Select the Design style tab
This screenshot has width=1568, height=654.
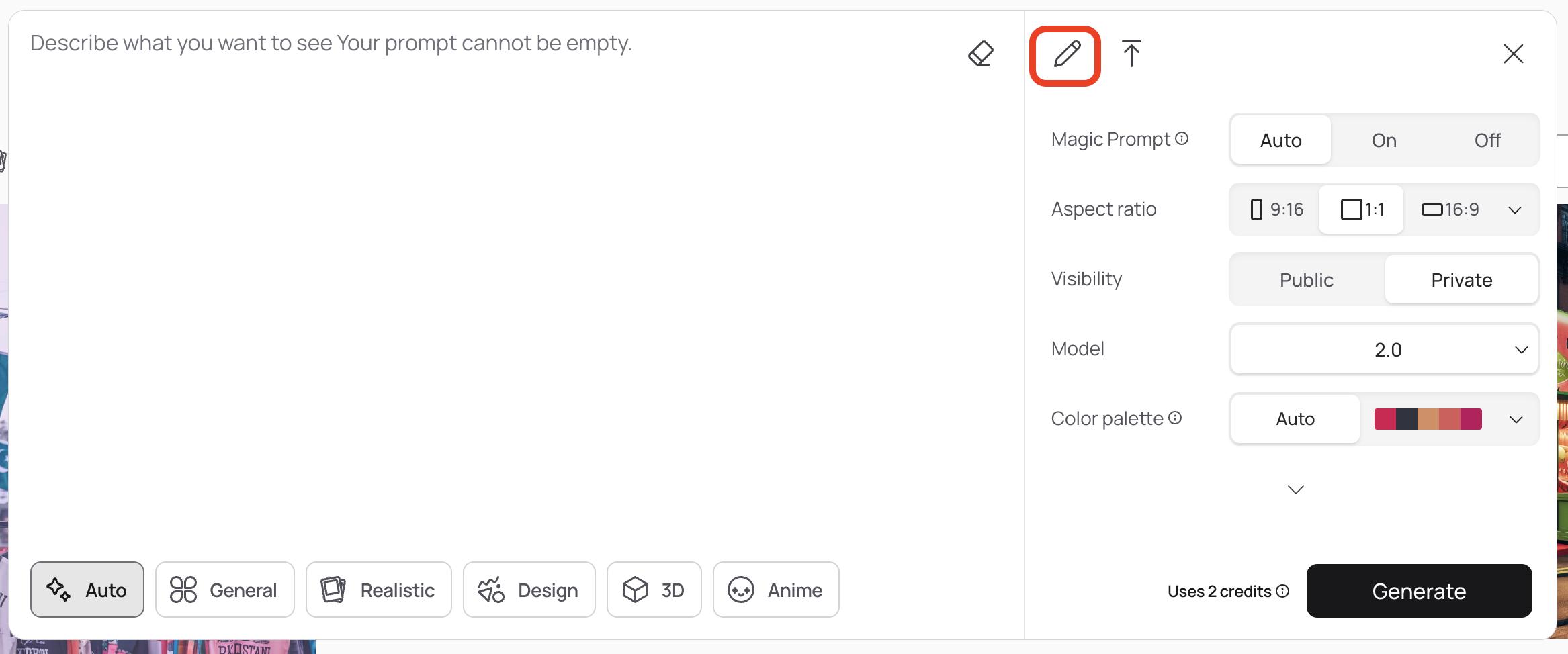[x=529, y=590]
